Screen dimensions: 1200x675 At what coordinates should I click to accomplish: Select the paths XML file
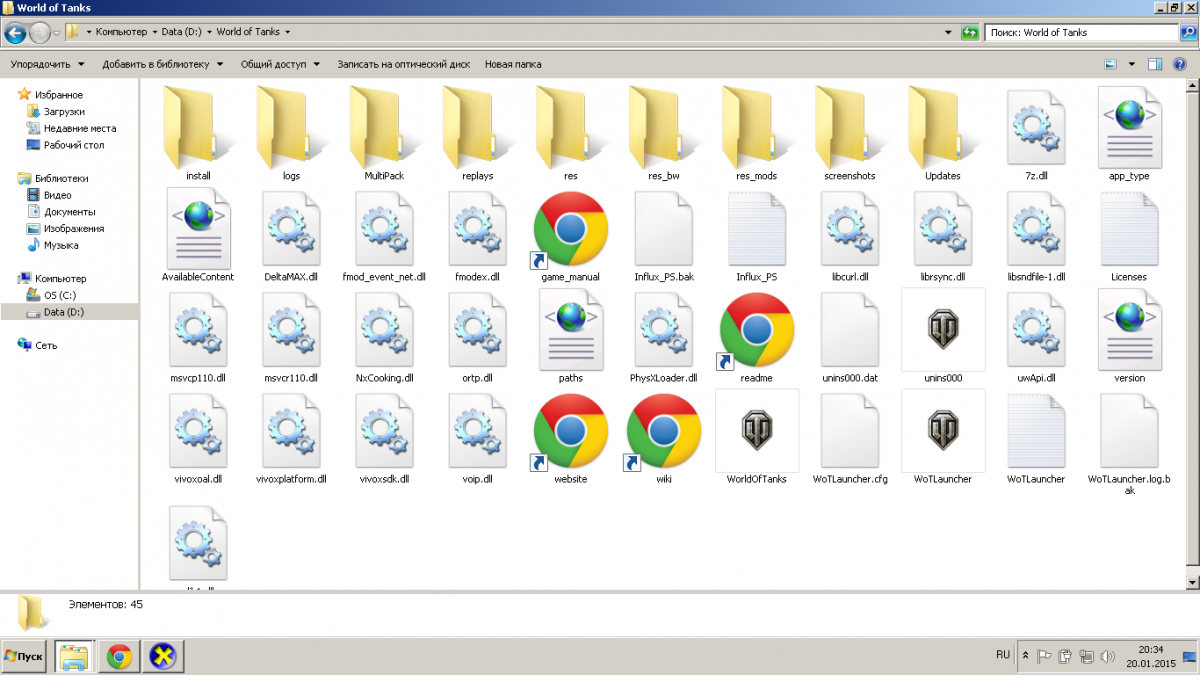(x=570, y=329)
